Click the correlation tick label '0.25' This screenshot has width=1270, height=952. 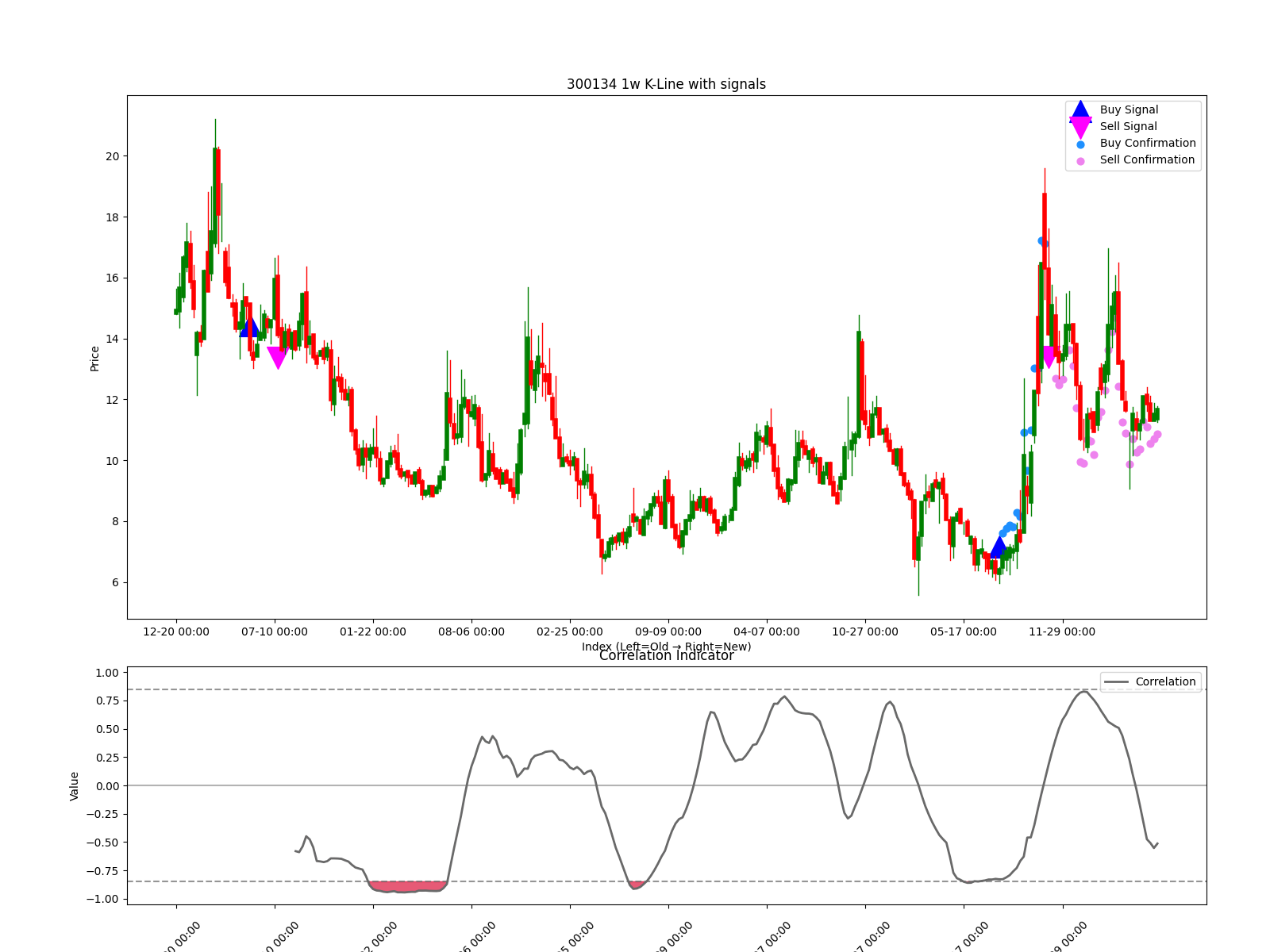click(107, 758)
